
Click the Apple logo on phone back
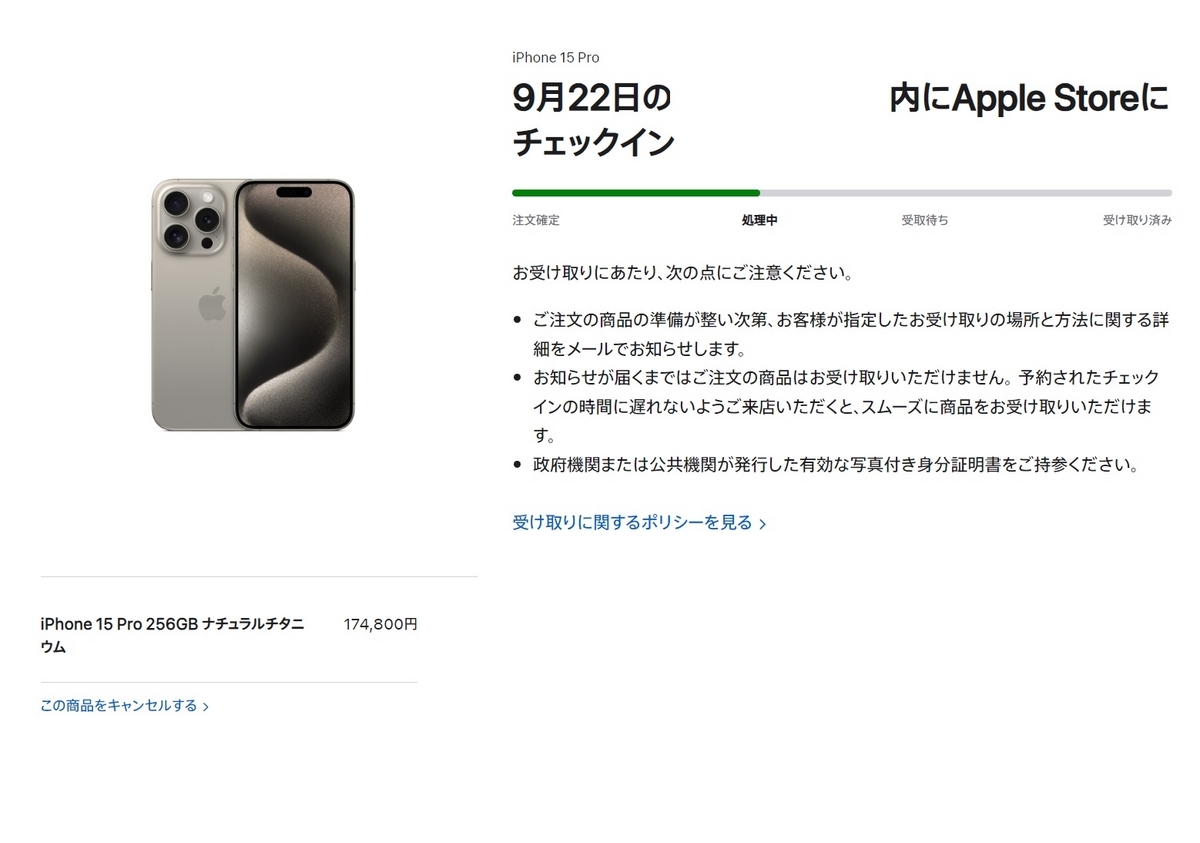coord(212,304)
